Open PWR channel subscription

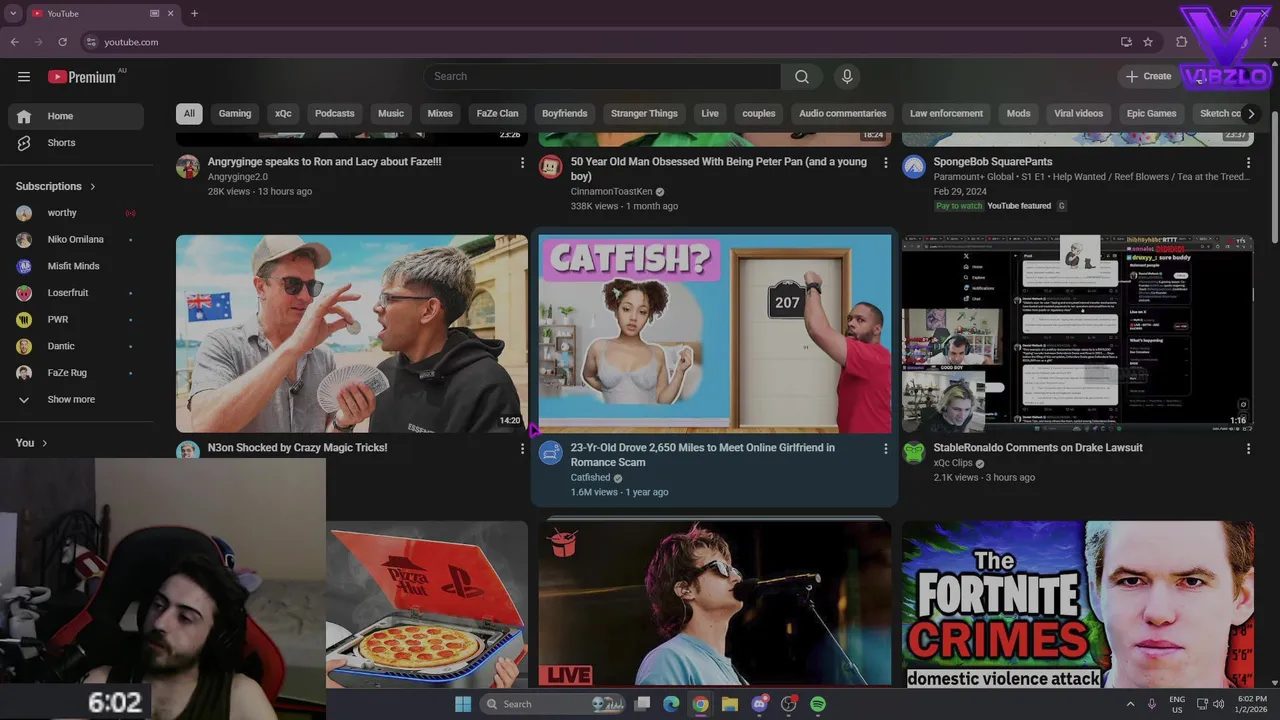pos(76,320)
